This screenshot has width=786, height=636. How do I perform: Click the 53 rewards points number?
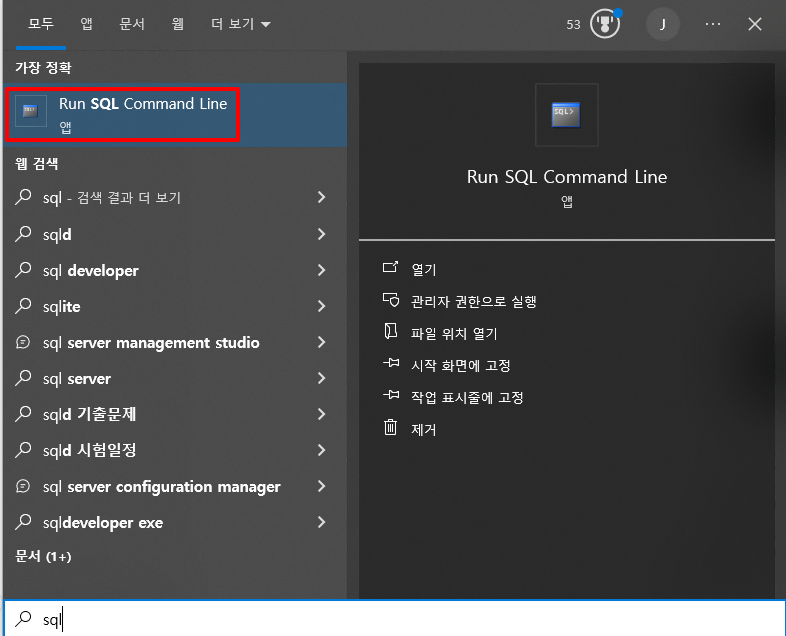coord(573,25)
